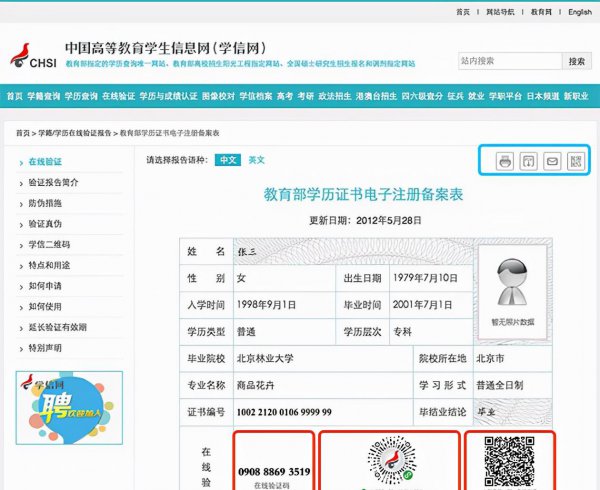Image resolution: width=600 pixels, height=490 pixels.
Task: Open 学历查询 menu item
Action: coord(81,96)
